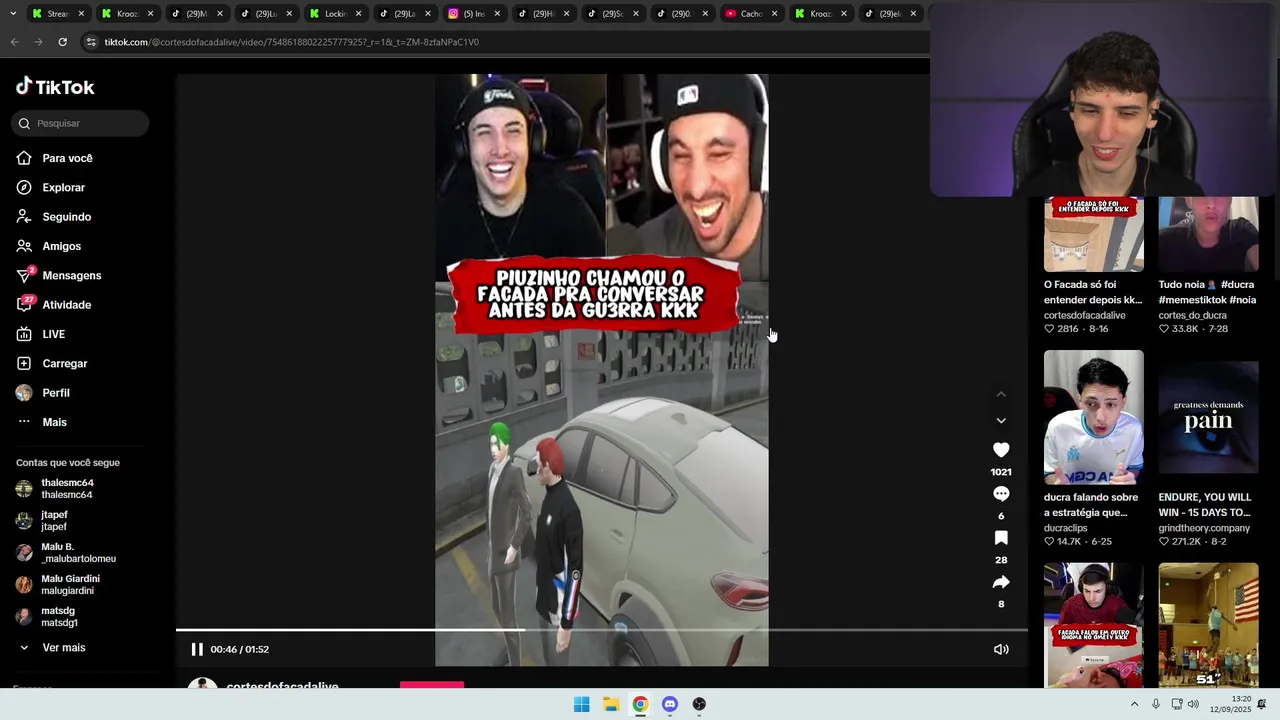Open 'O Facada só foi entender' thumbnail
Image resolution: width=1280 pixels, height=720 pixels.
tap(1094, 234)
